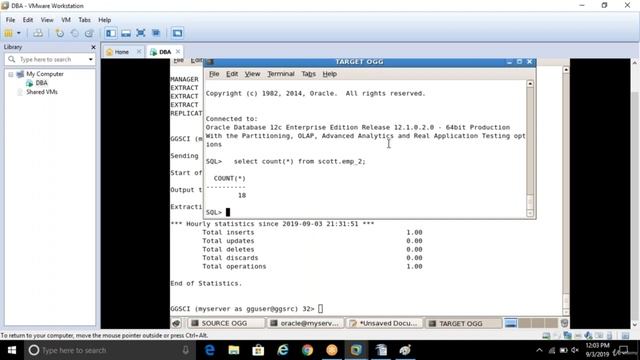Close the DBA tab
This screenshot has width=640, height=360.
pos(178,51)
